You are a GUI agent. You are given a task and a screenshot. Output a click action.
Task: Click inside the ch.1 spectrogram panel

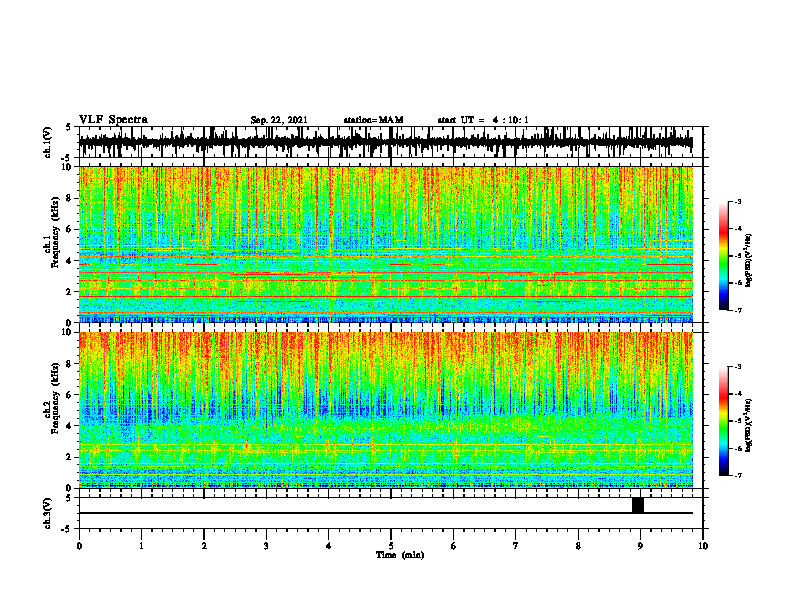[x=386, y=244]
